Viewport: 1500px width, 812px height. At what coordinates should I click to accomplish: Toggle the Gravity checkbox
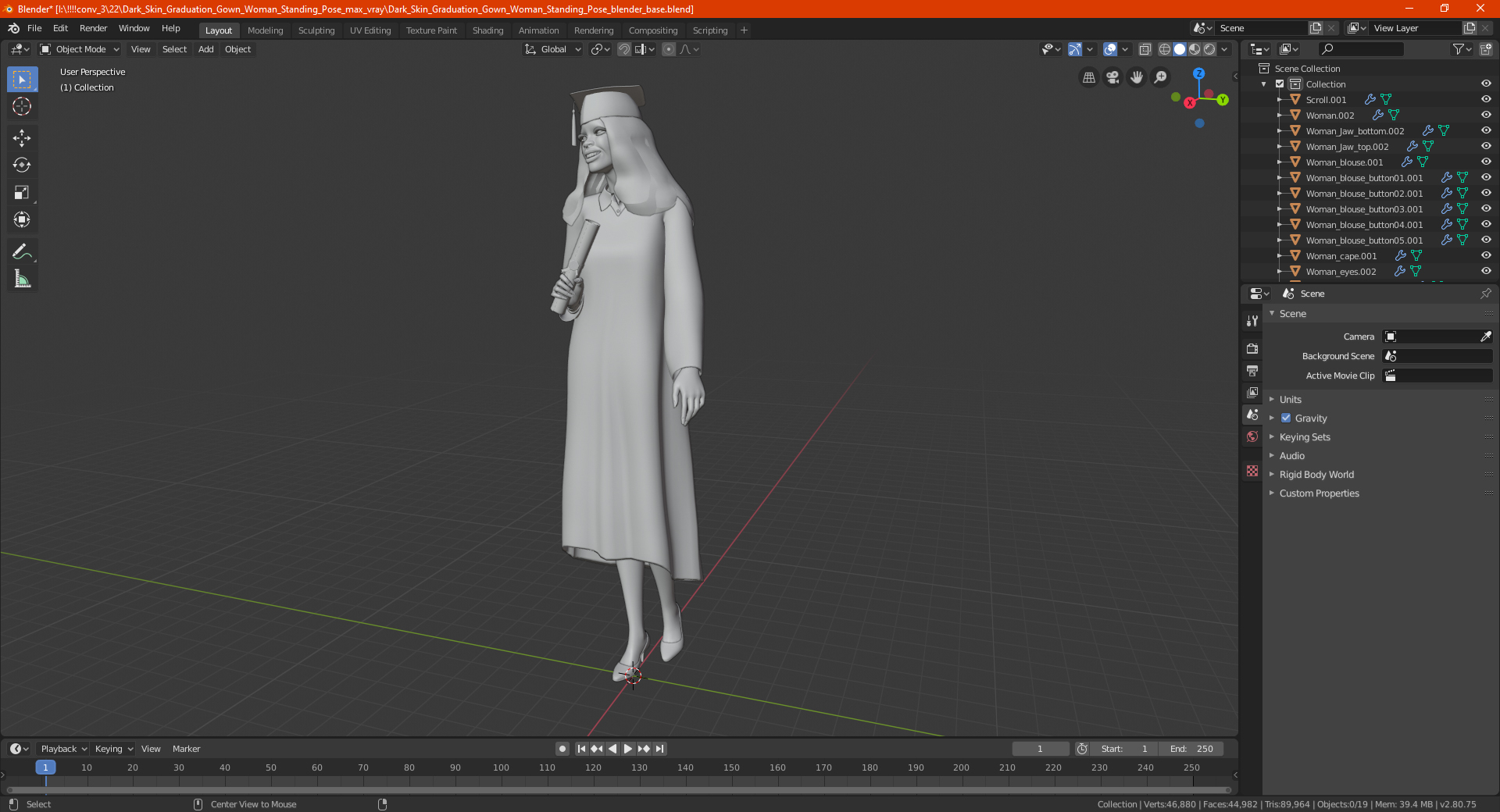tap(1286, 418)
